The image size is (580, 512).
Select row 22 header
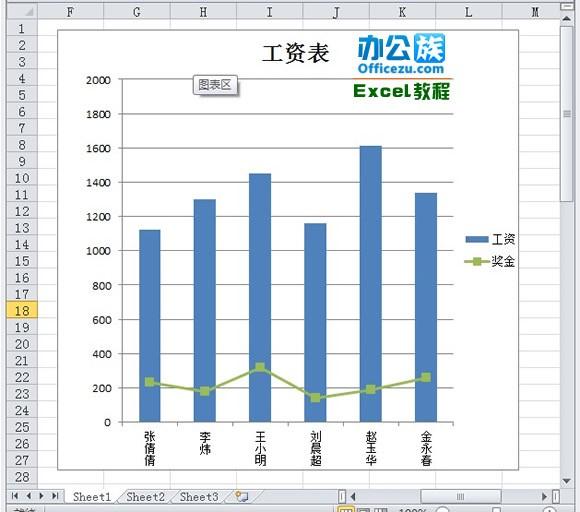pos(22,377)
